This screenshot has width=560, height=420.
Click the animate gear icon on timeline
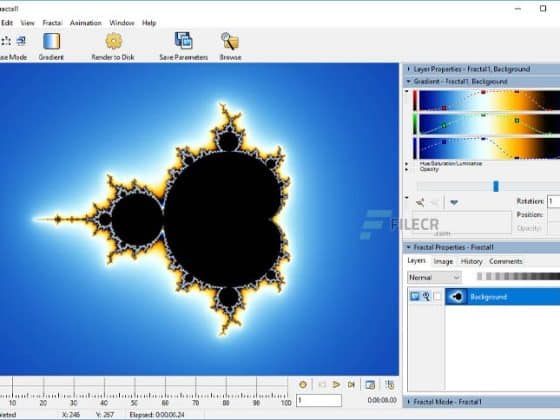tap(303, 385)
